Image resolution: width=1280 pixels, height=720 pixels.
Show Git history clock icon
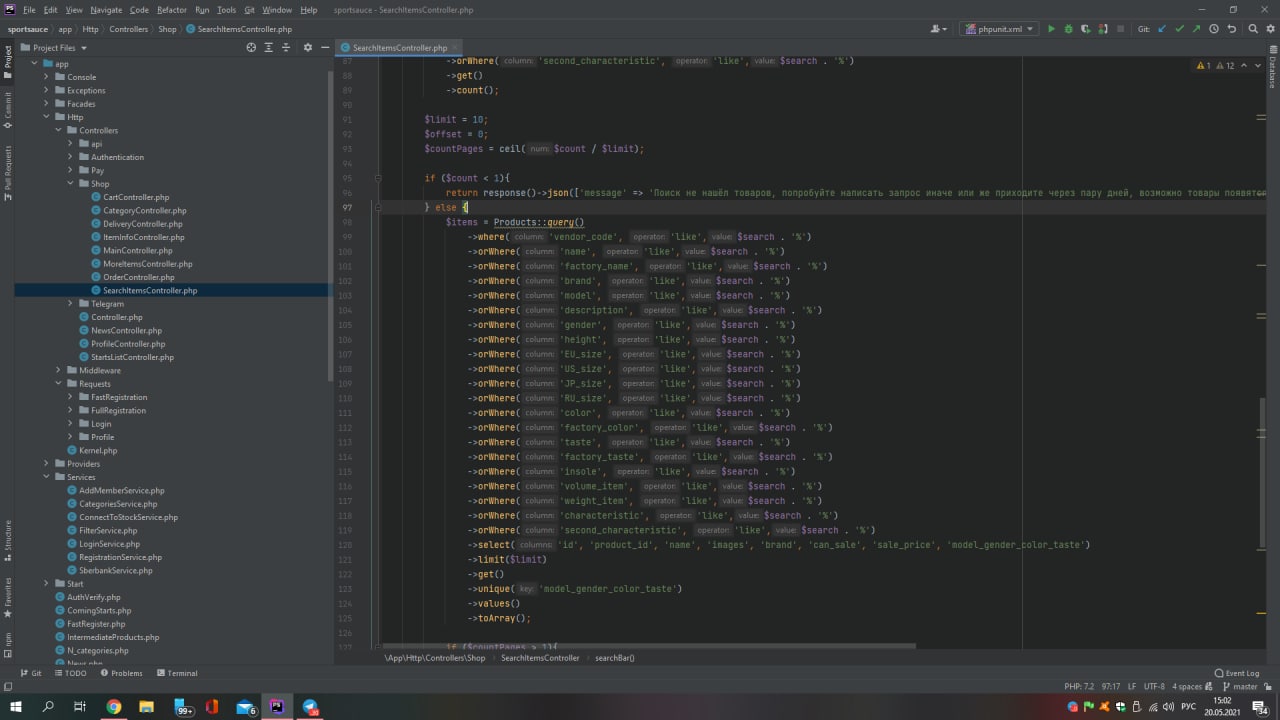coord(1213,29)
